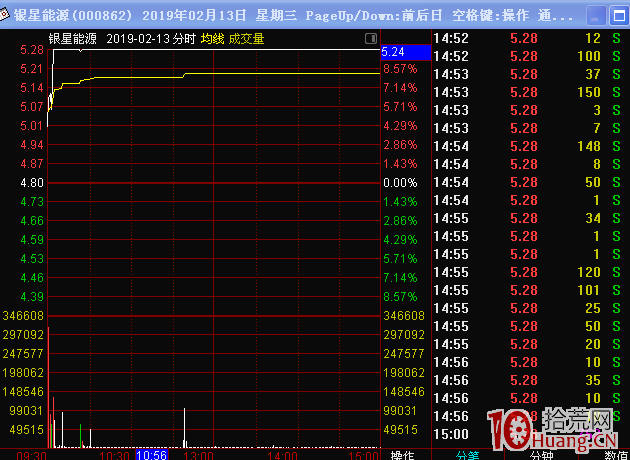
Task: Select the 14:55 trade with volume 120
Action: [531, 272]
